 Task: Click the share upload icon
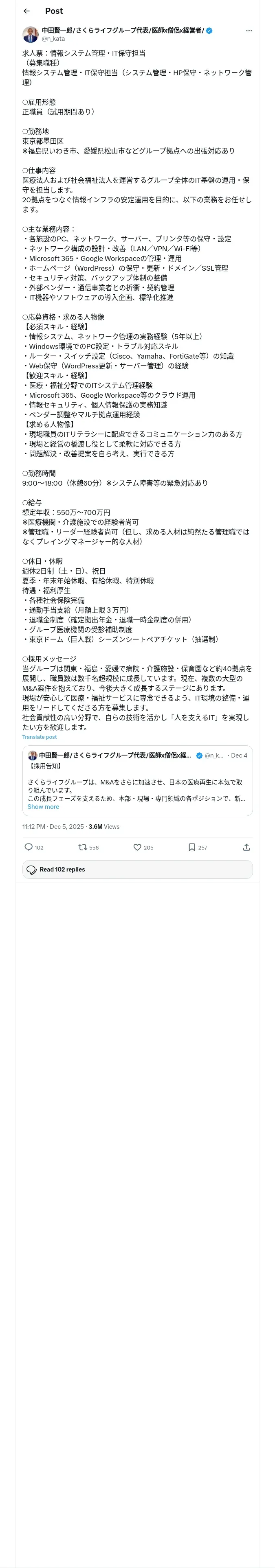246,848
